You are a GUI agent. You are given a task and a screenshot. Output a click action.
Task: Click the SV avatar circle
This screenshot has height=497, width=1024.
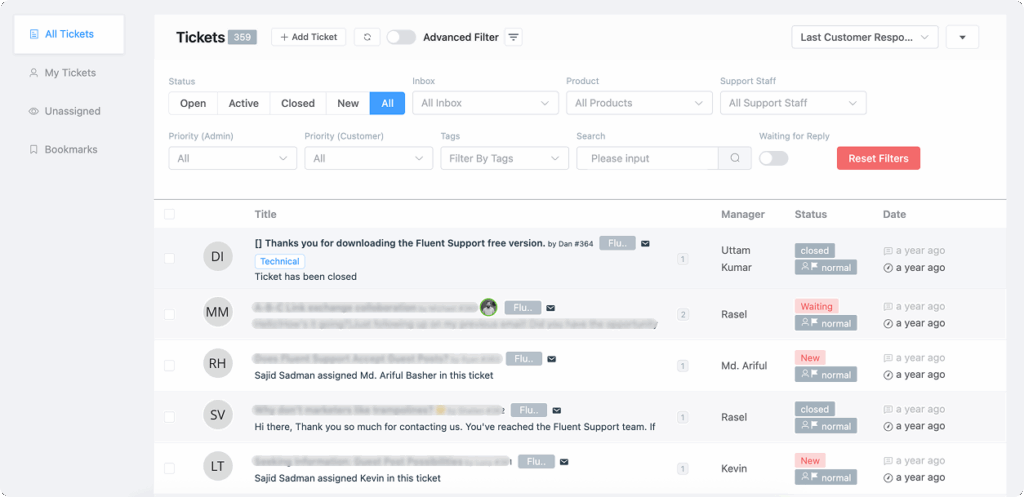(217, 415)
